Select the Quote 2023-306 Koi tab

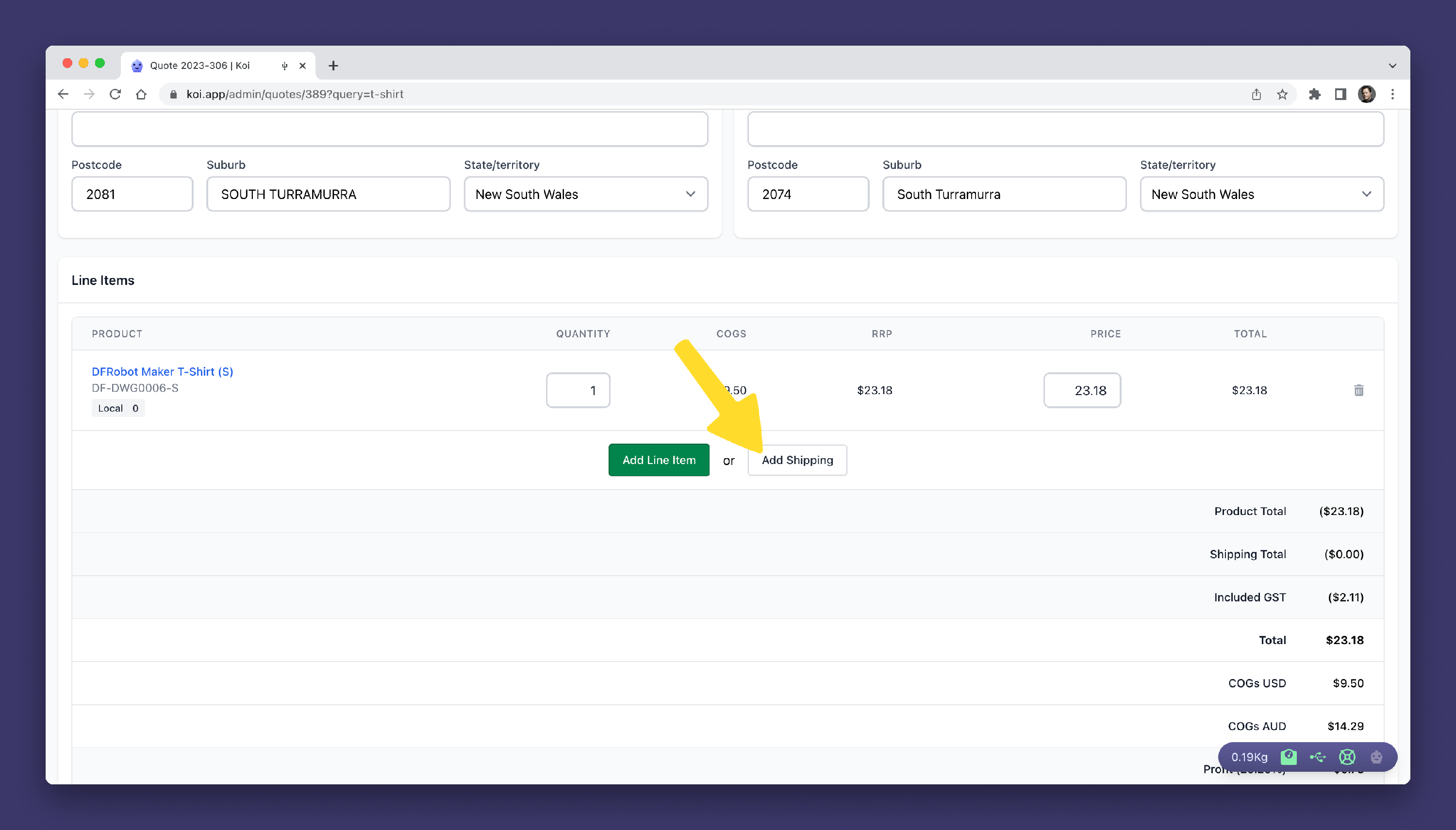pyautogui.click(x=199, y=66)
